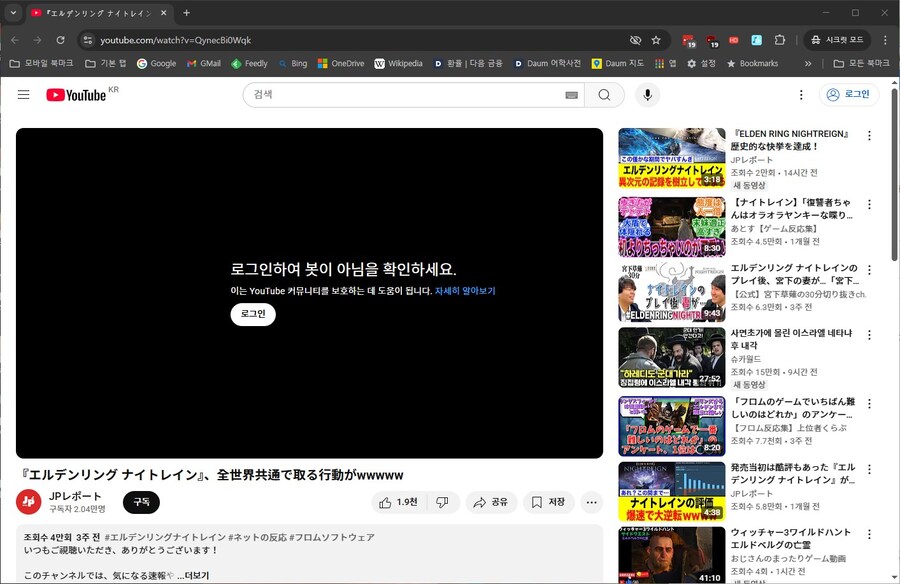
Task: Open the 8:30 復讐者ちゃん video thumbnail
Action: (x=672, y=227)
